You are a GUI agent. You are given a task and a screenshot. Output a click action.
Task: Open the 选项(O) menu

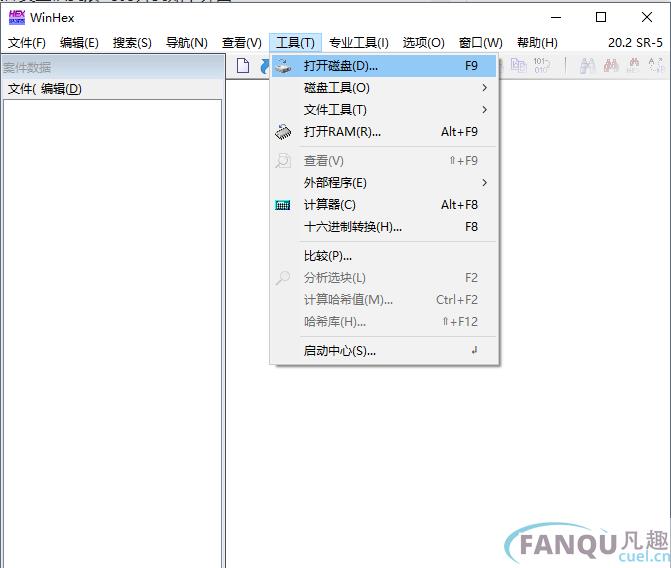coord(423,43)
